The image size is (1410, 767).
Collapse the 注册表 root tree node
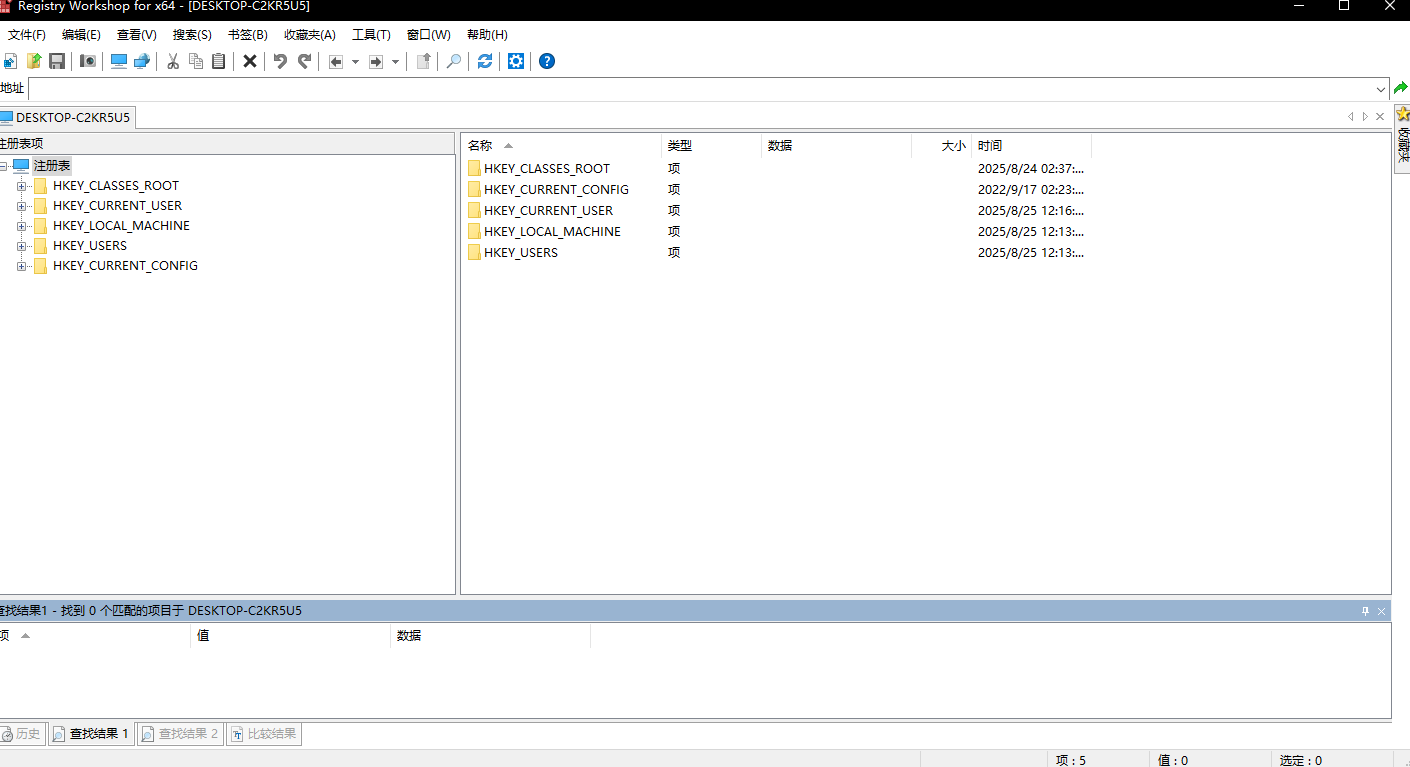(x=4, y=166)
